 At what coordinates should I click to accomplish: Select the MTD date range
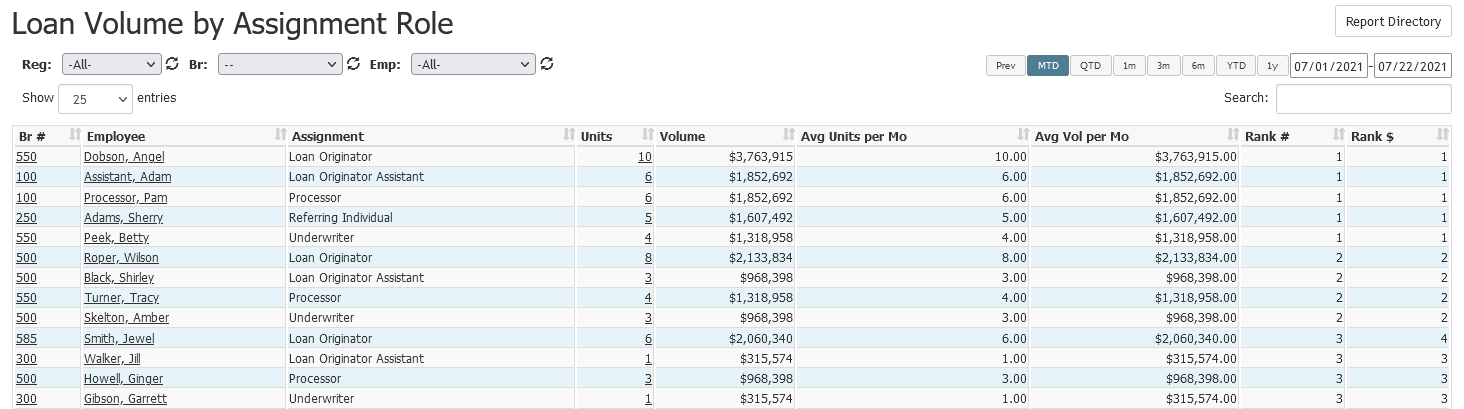[x=1048, y=65]
